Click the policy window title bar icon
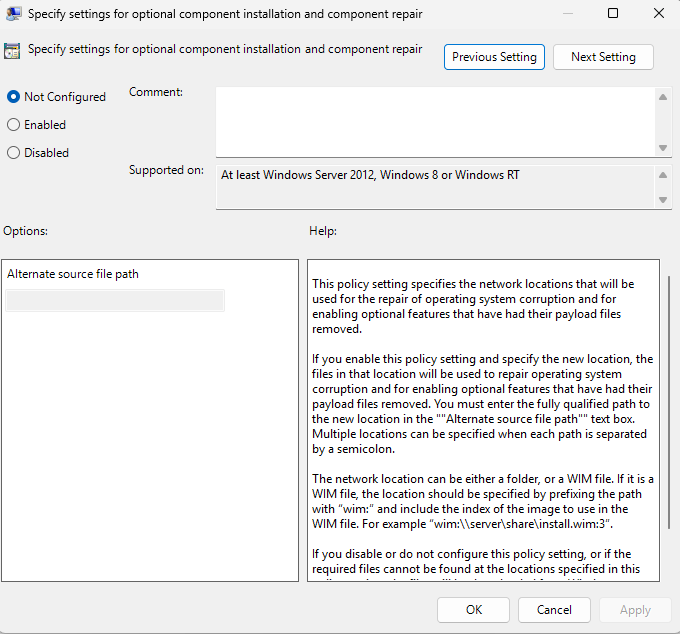The width and height of the screenshot is (680, 634). 13,13
